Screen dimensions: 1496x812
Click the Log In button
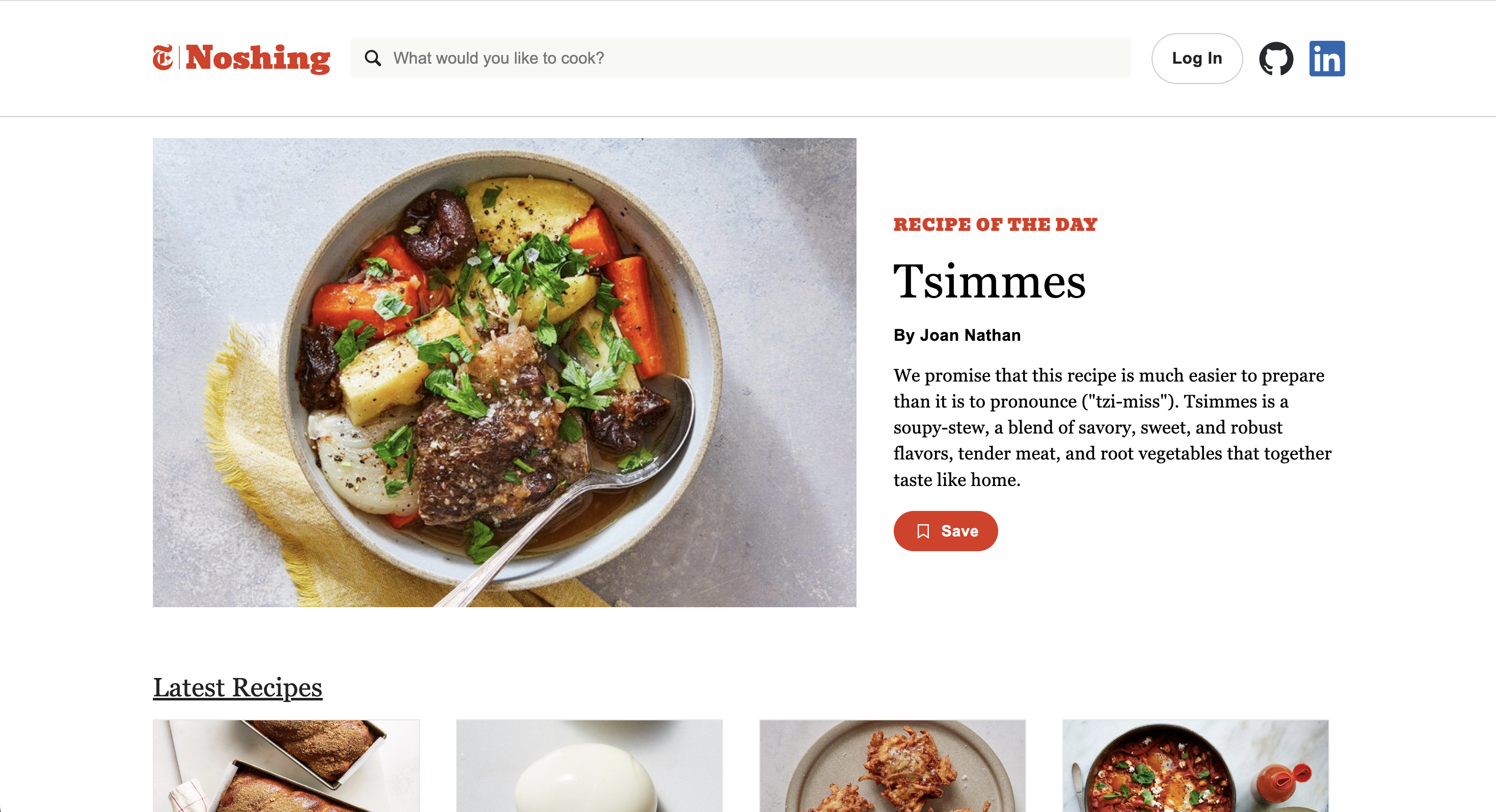1197,59
